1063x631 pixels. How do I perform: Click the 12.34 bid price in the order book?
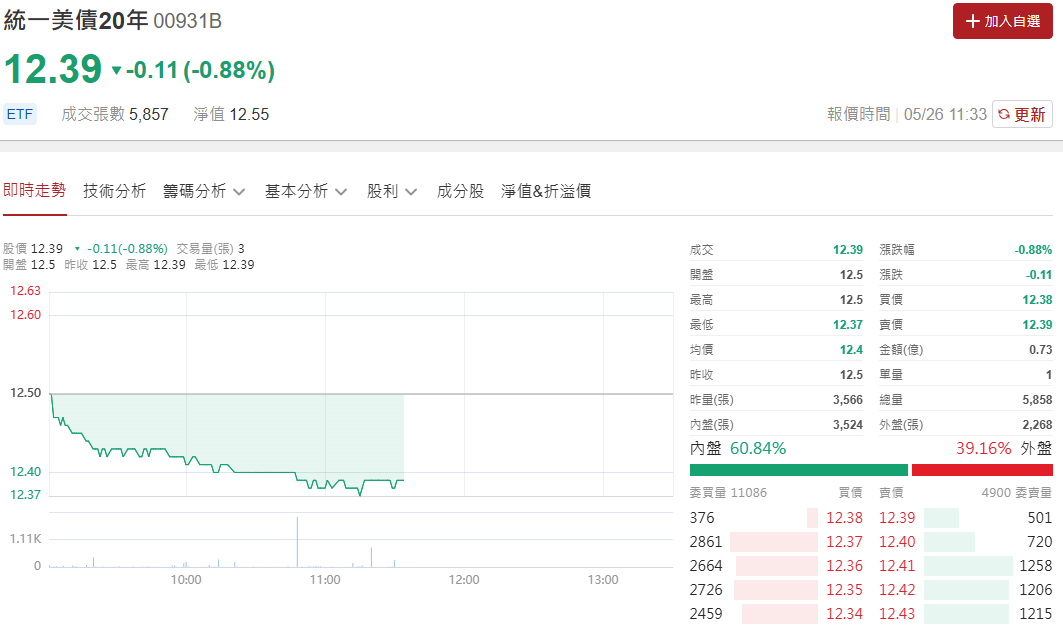point(844,614)
